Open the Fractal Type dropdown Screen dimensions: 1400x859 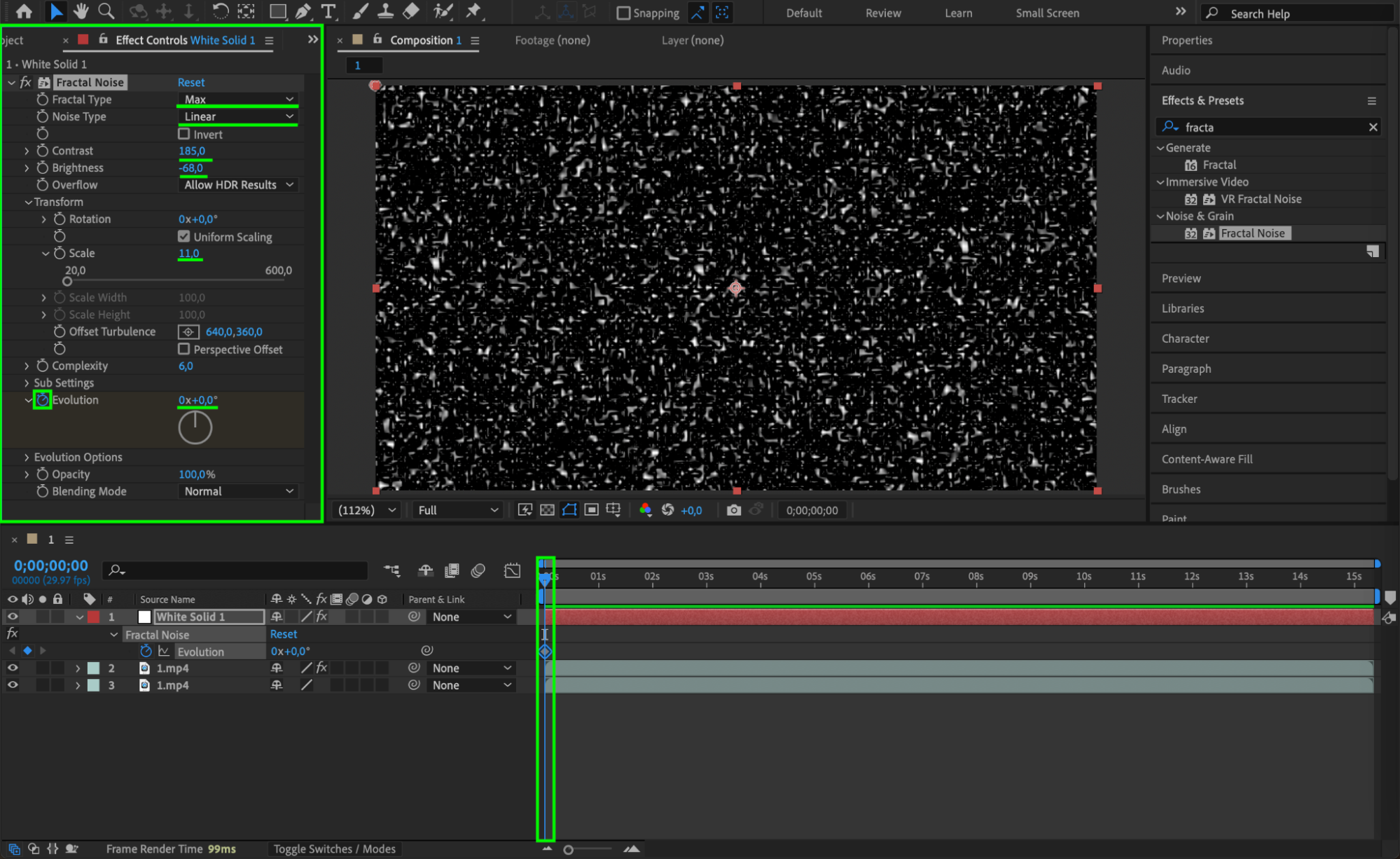click(x=238, y=99)
